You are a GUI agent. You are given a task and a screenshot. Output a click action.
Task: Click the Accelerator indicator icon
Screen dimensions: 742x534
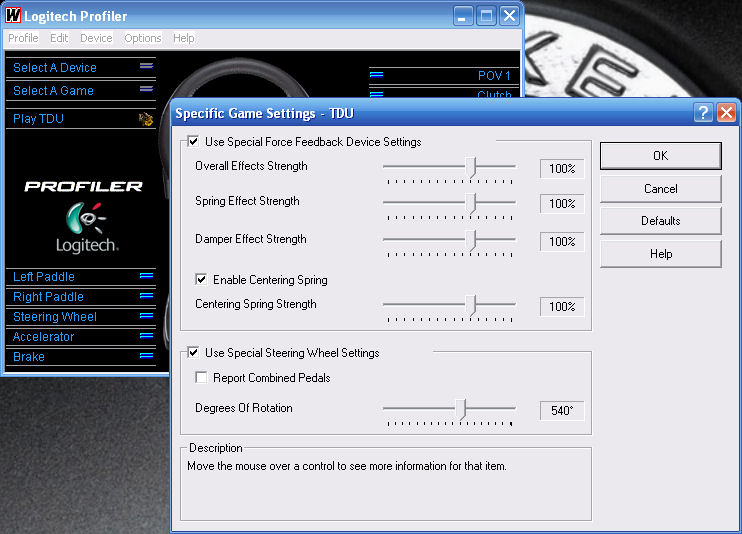(146, 336)
